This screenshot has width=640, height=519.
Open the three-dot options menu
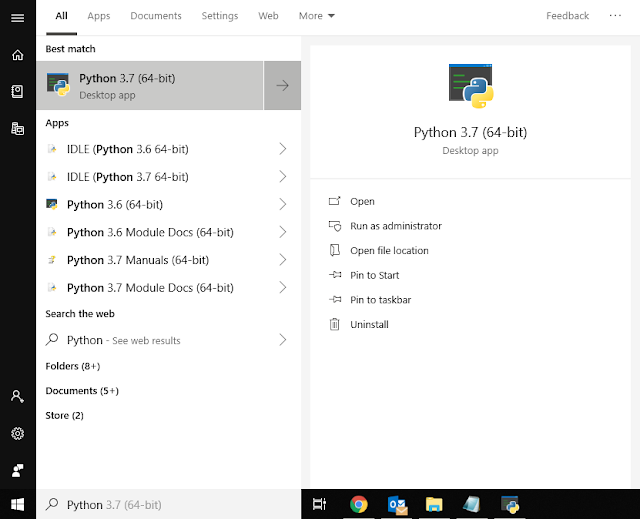pyautogui.click(x=615, y=16)
